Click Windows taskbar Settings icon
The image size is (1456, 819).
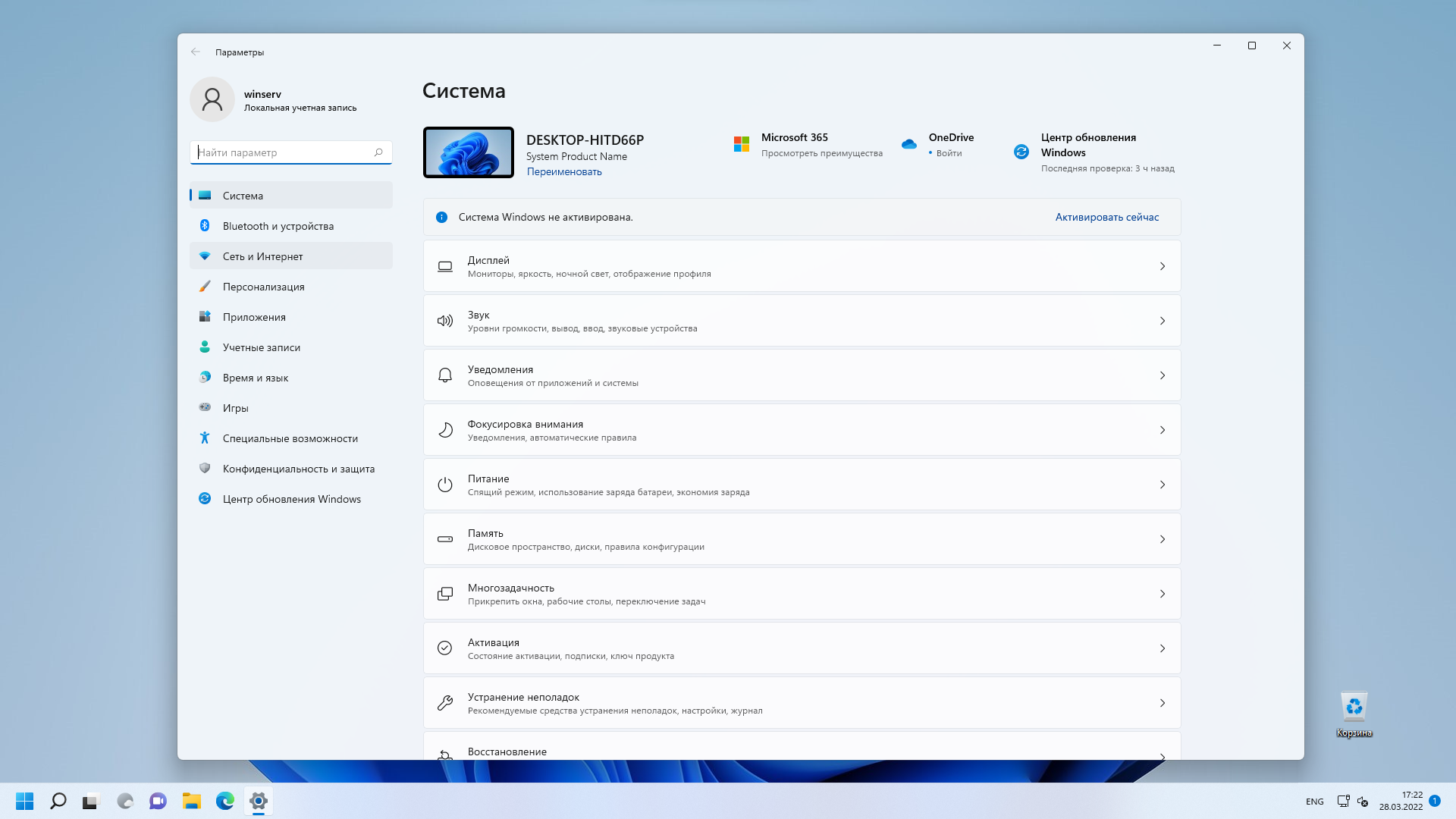[258, 800]
